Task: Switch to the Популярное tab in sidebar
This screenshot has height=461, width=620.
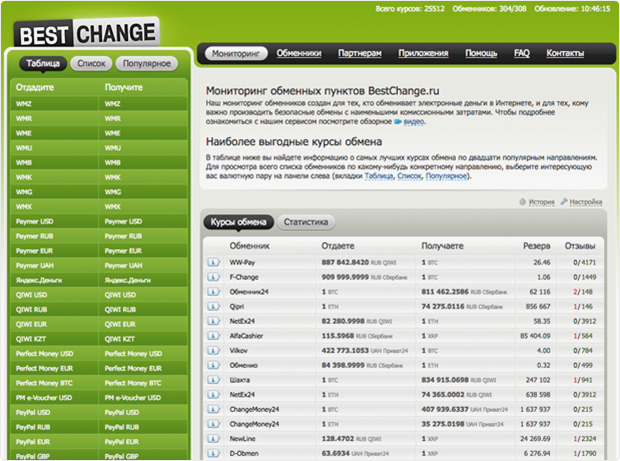Action: tap(147, 64)
